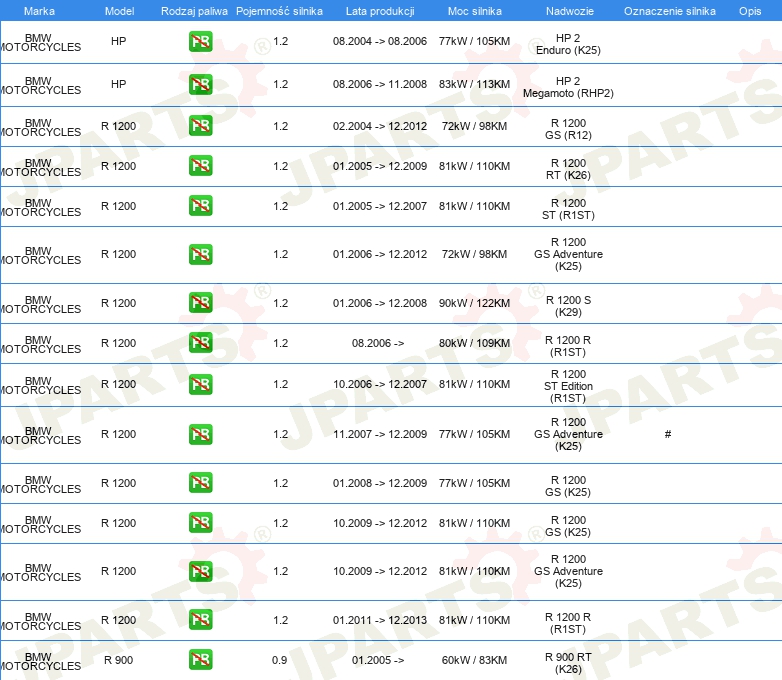Image resolution: width=782 pixels, height=680 pixels.
Task: Click fuel icon in HP 2 Megamoto row
Action: pos(200,84)
